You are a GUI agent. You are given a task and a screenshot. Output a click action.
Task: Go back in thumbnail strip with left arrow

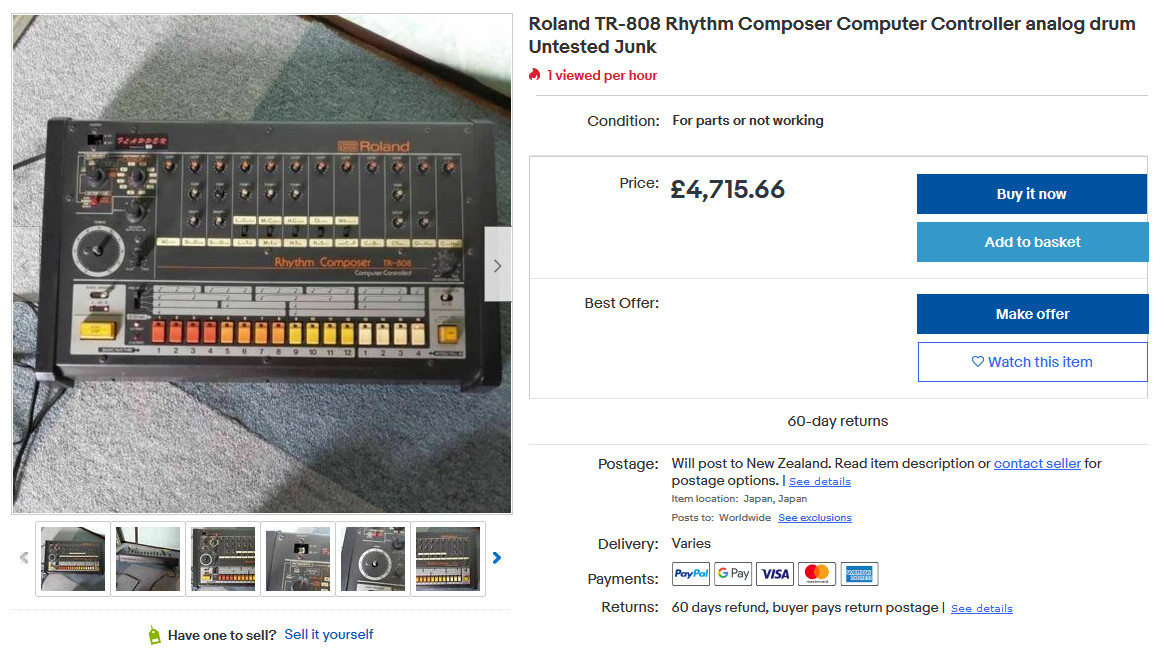click(x=24, y=557)
